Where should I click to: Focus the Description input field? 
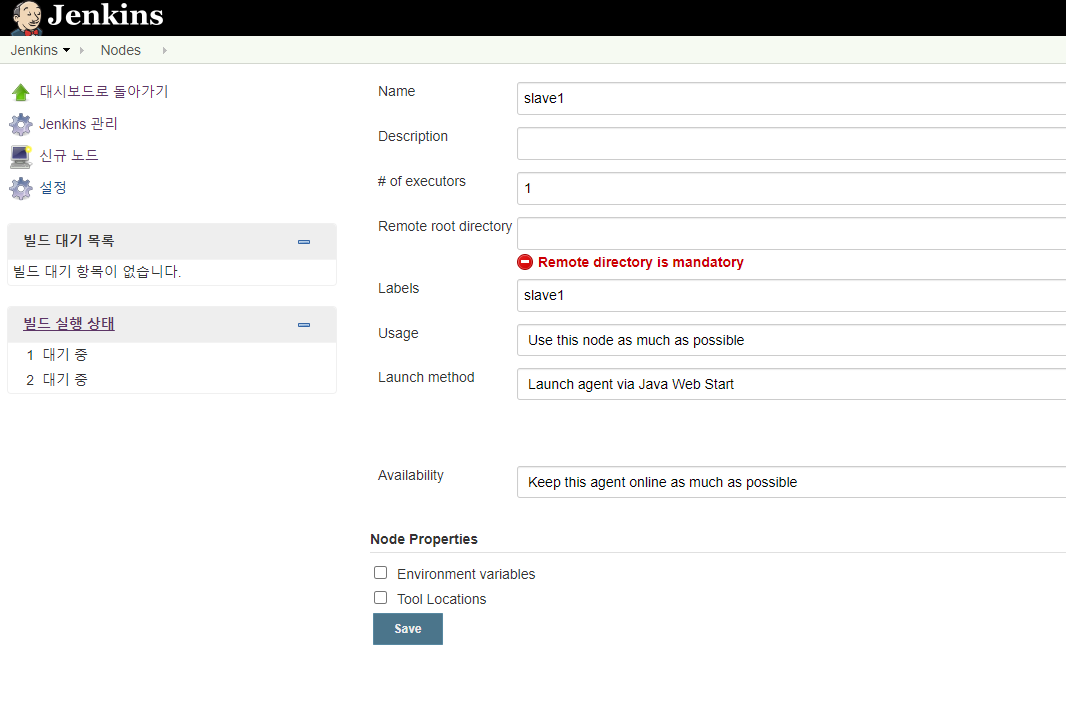791,143
